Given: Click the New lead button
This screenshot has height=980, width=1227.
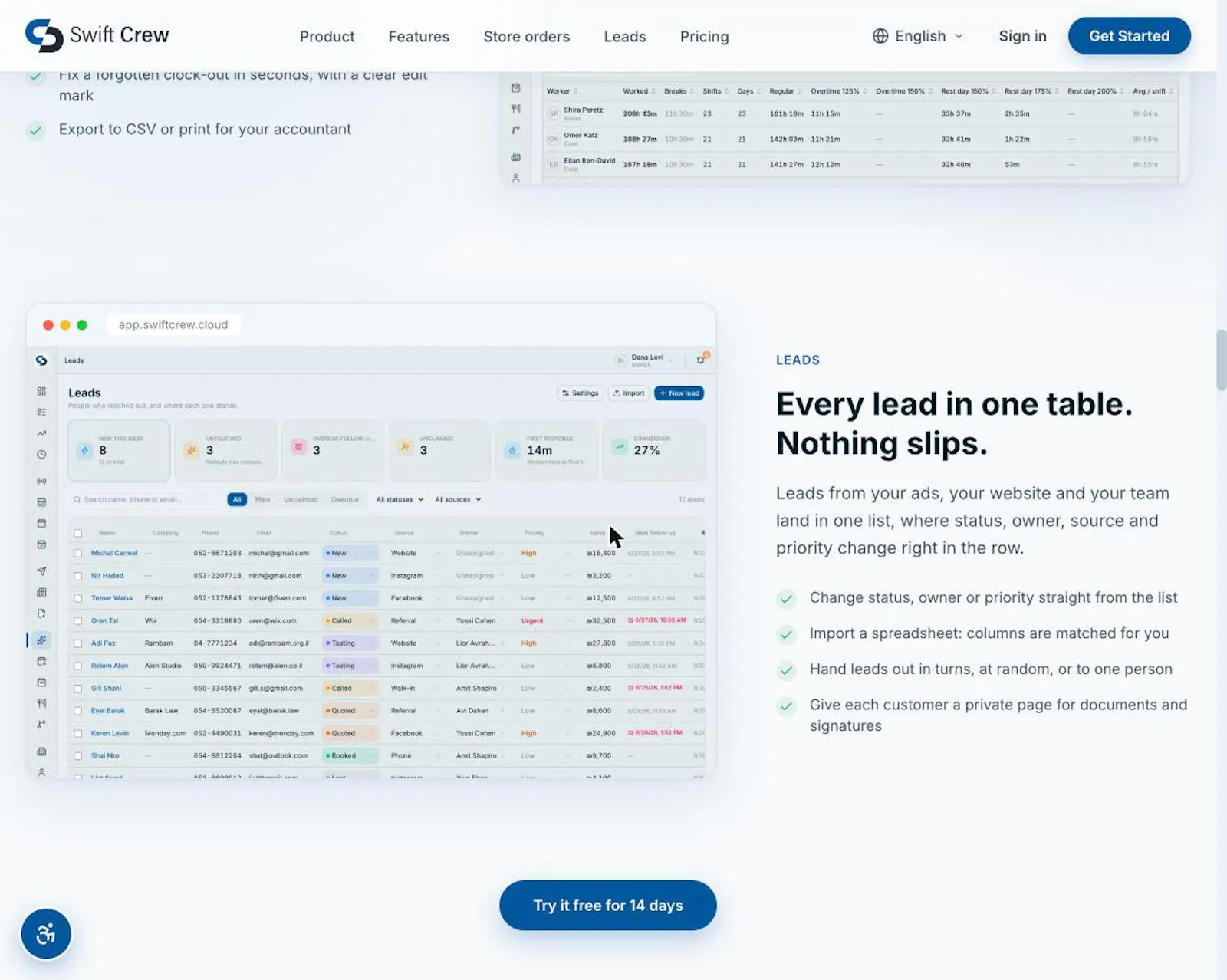Looking at the screenshot, I should coord(679,393).
